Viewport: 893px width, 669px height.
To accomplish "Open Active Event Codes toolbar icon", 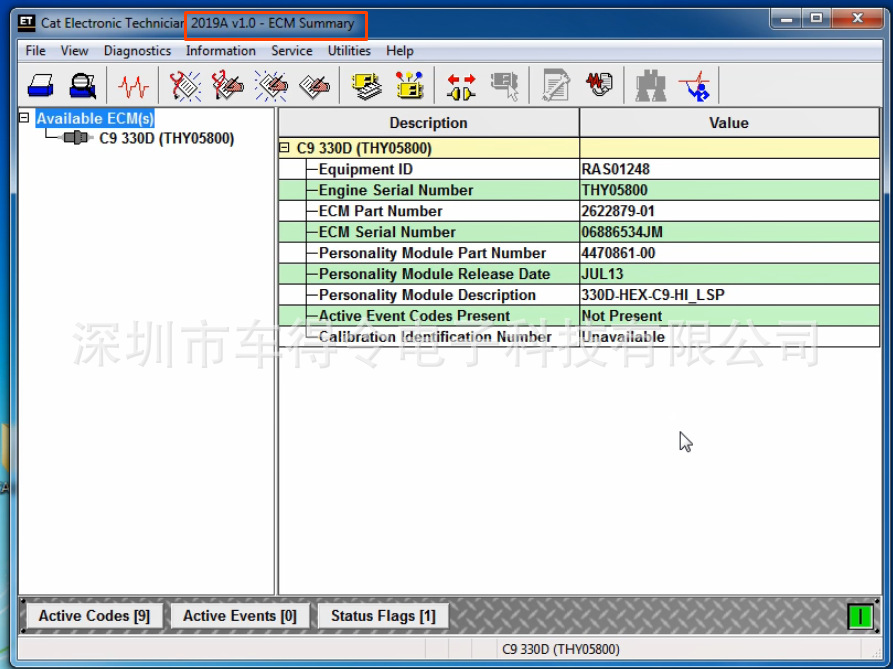I will click(x=271, y=86).
